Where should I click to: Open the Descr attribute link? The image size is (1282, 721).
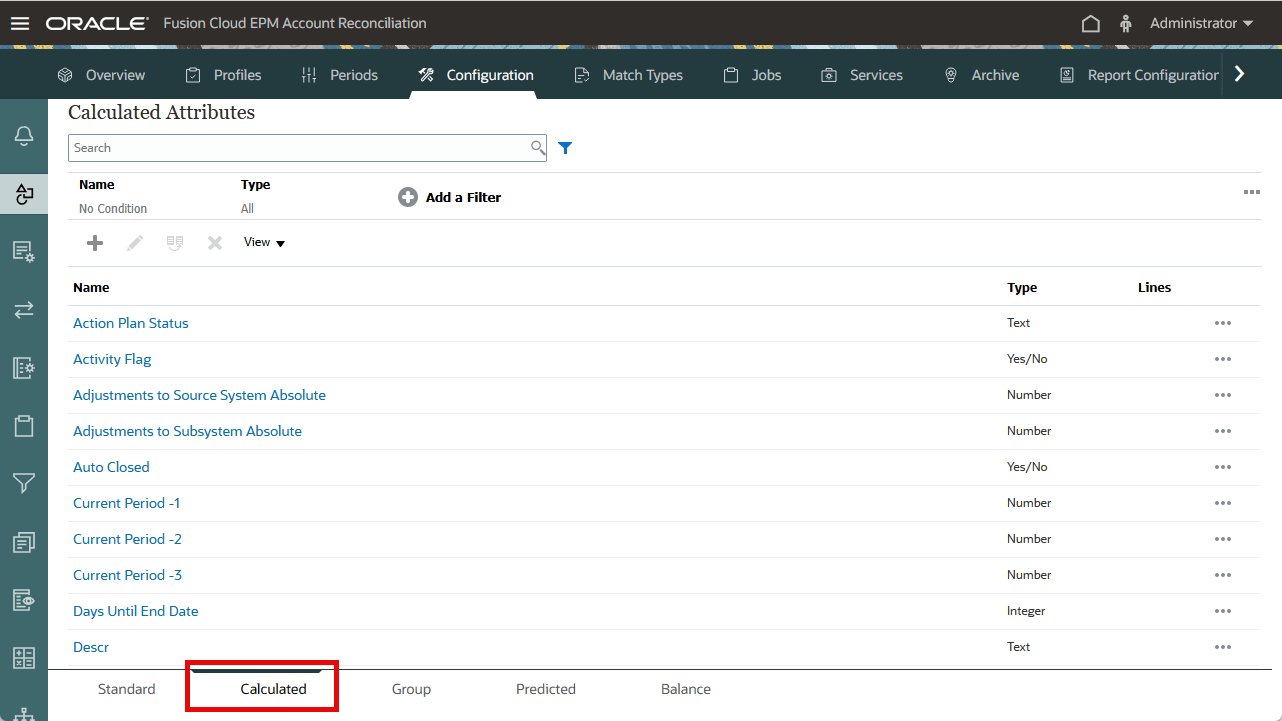click(x=91, y=647)
